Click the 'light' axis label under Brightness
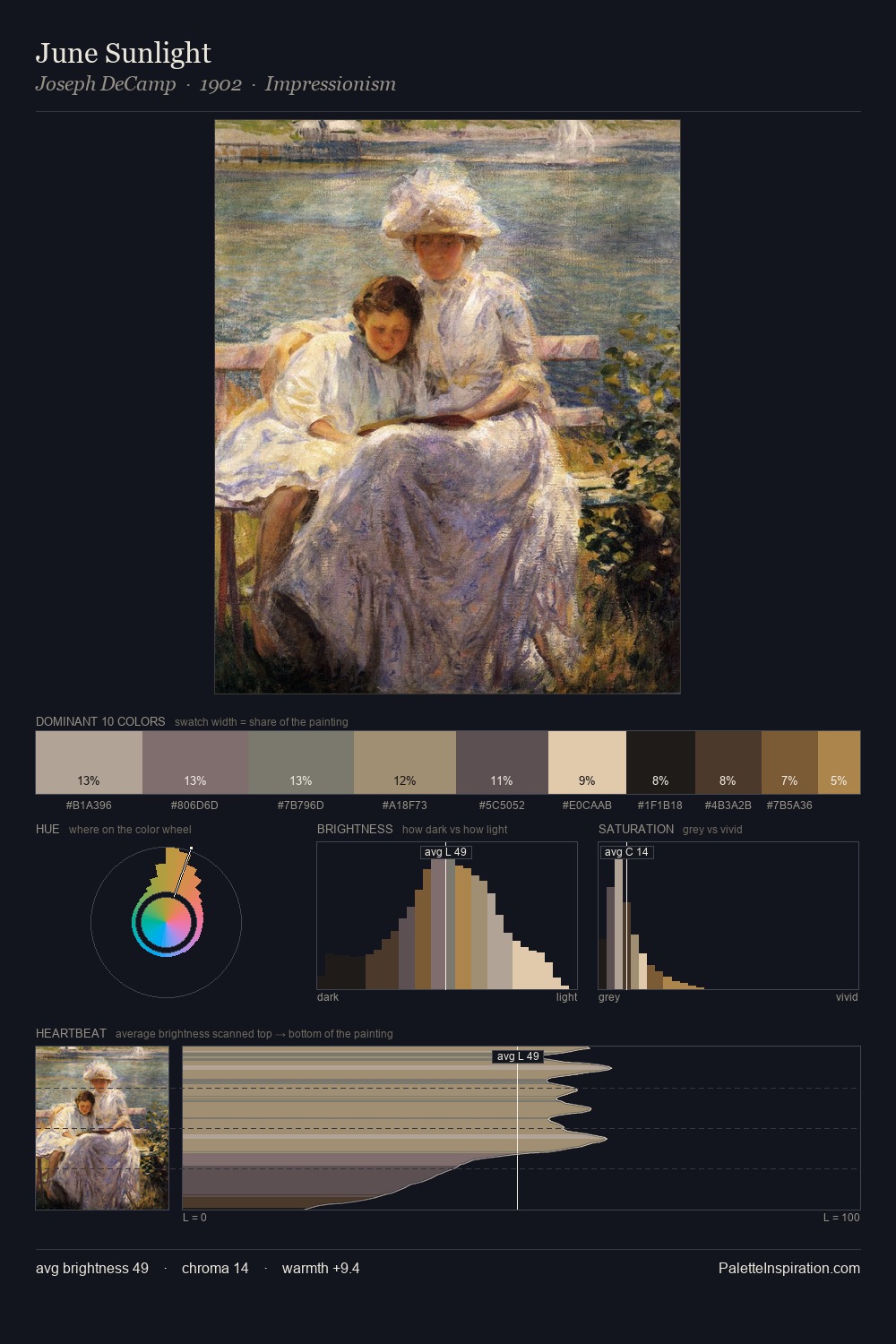896x1344 pixels. point(566,996)
